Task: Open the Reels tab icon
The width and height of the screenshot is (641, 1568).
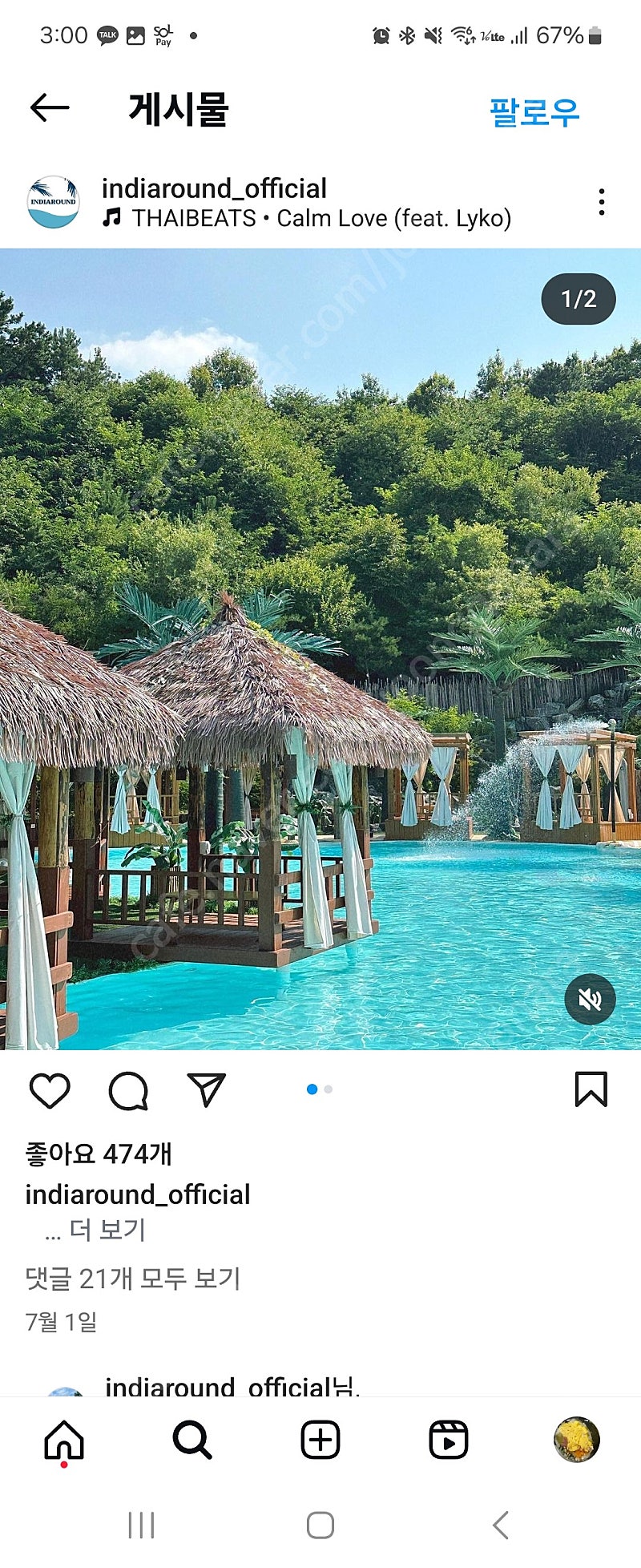Action: [449, 1440]
